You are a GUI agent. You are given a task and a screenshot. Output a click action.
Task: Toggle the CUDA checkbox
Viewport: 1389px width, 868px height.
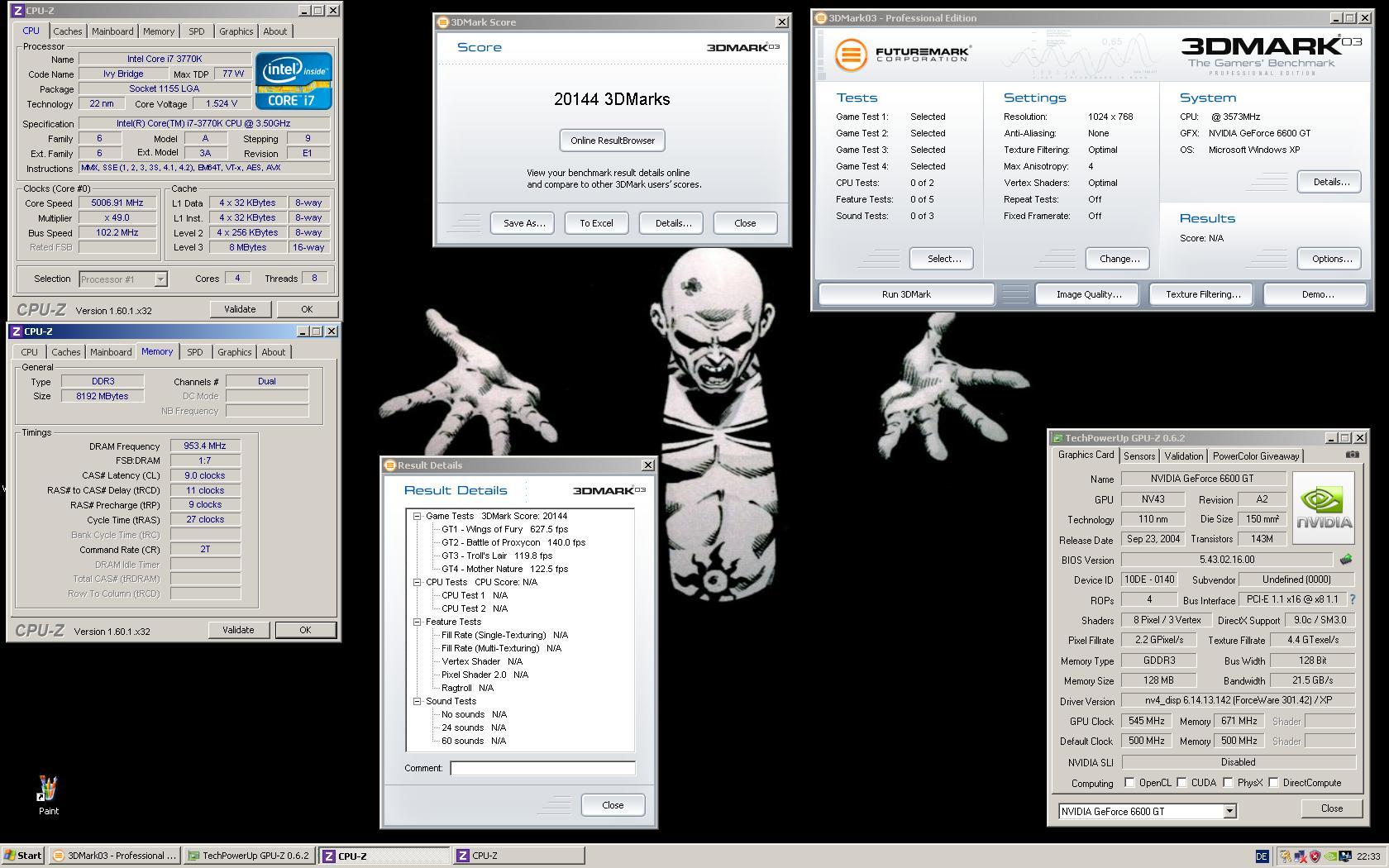click(x=1182, y=783)
